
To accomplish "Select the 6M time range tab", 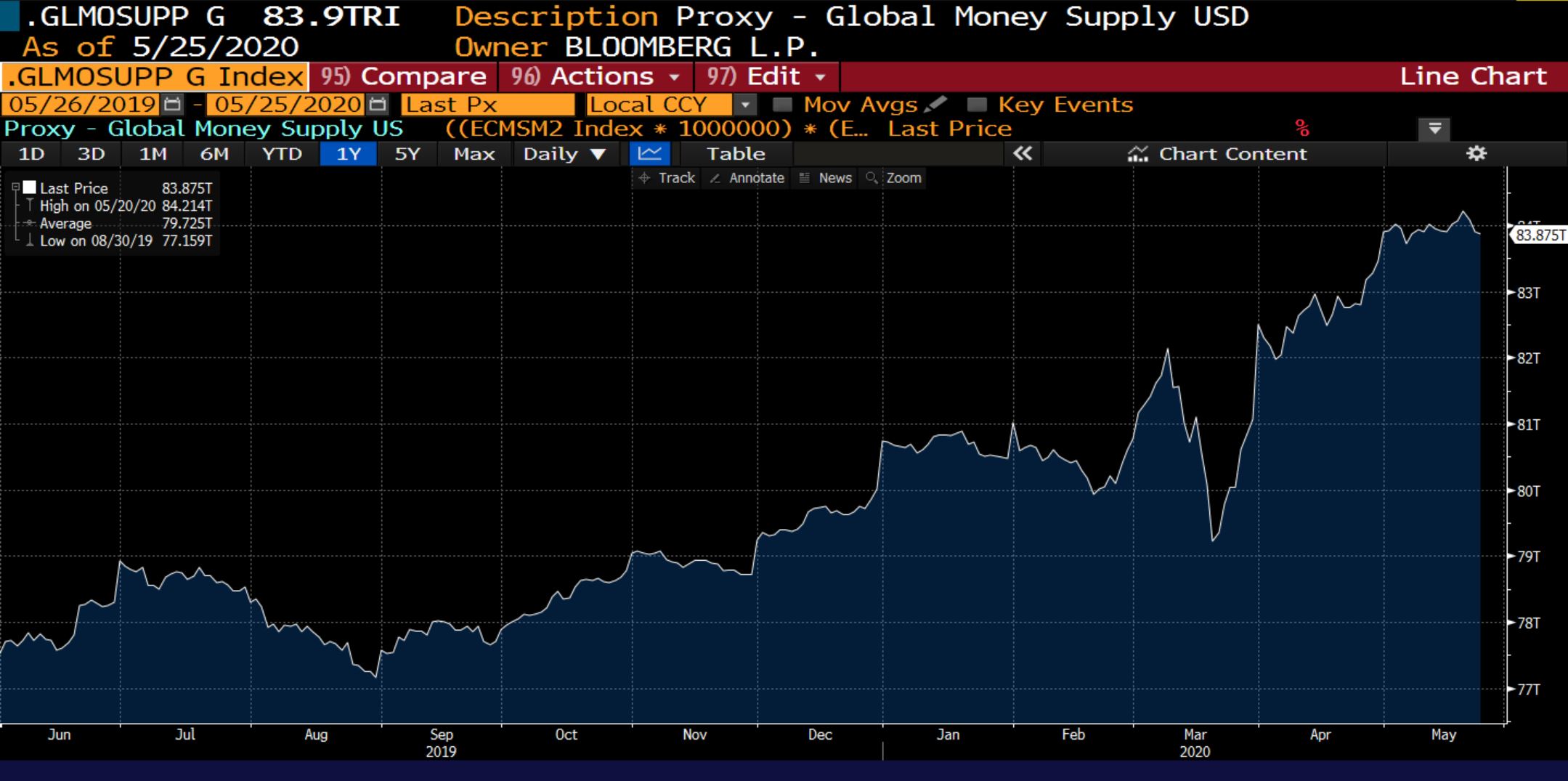I will click(214, 154).
